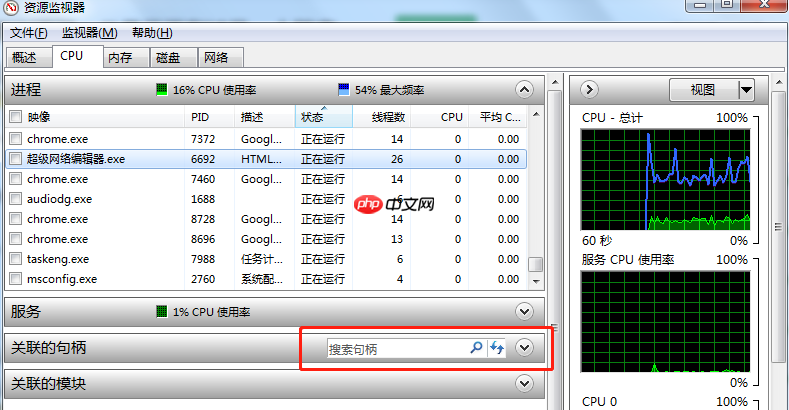
Task: Click the 关联的句柄 section title
Action: click(x=49, y=348)
